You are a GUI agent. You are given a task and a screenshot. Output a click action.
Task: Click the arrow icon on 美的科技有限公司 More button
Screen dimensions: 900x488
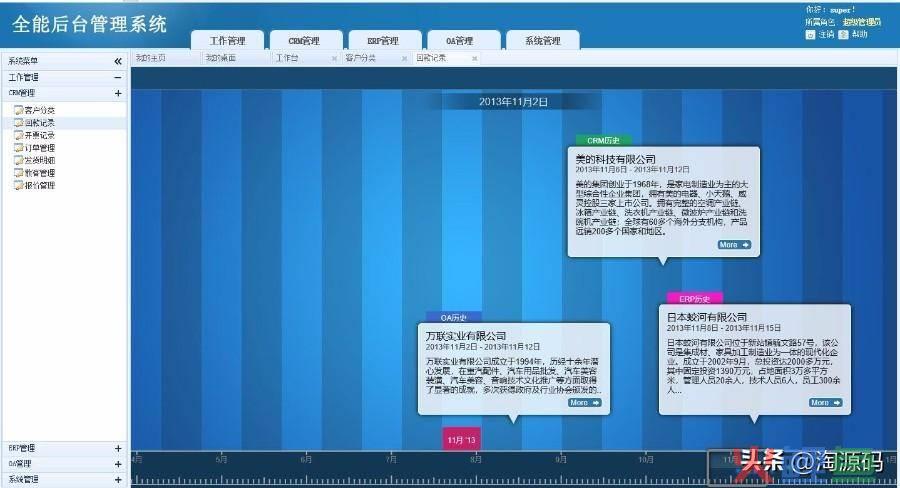pyautogui.click(x=746, y=245)
